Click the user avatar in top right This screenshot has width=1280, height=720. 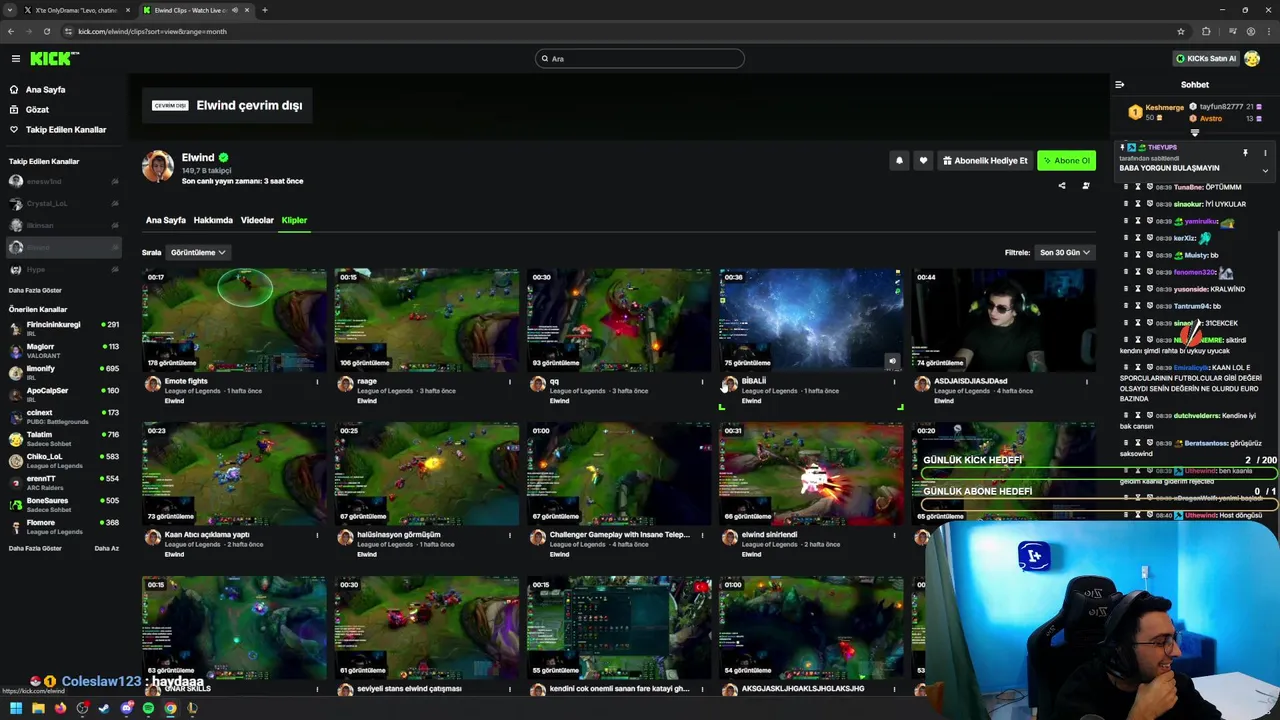point(1252,59)
